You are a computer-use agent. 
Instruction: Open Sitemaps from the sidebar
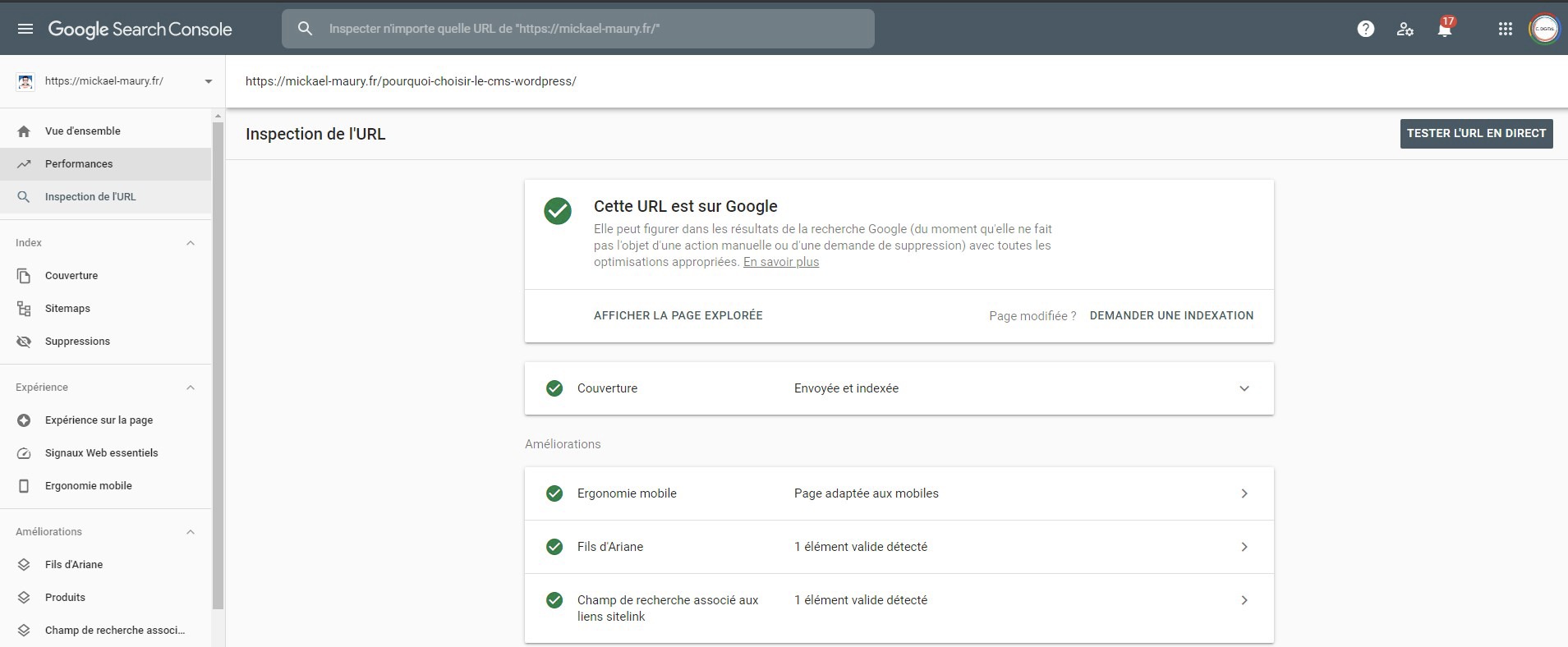pyautogui.click(x=67, y=309)
